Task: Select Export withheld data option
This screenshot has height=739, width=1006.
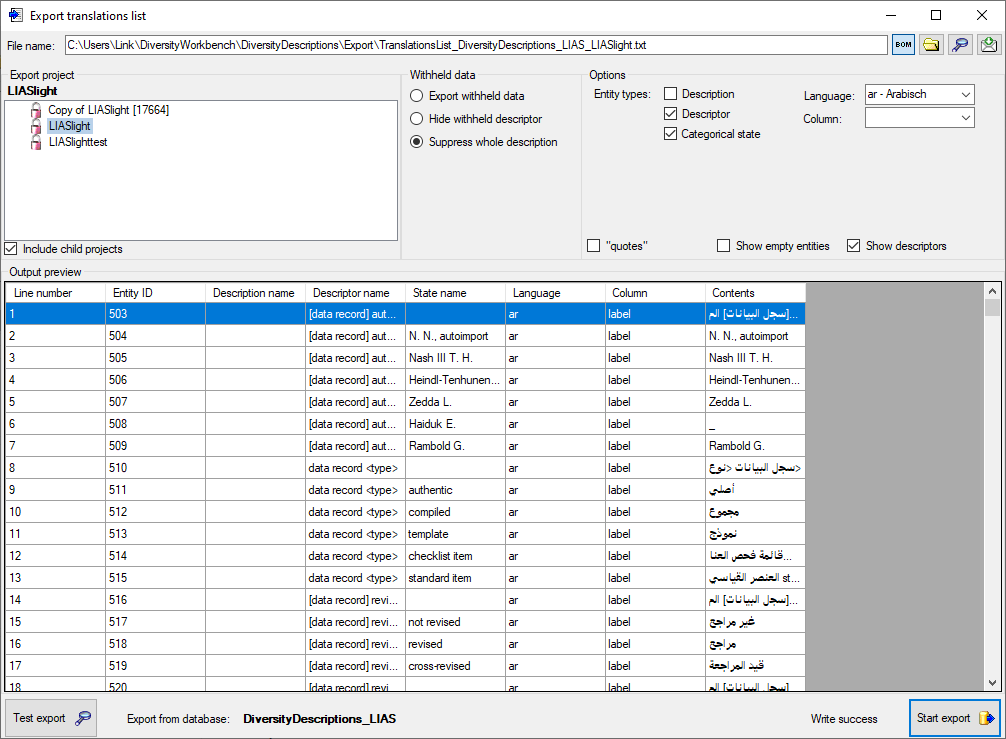Action: click(x=417, y=96)
